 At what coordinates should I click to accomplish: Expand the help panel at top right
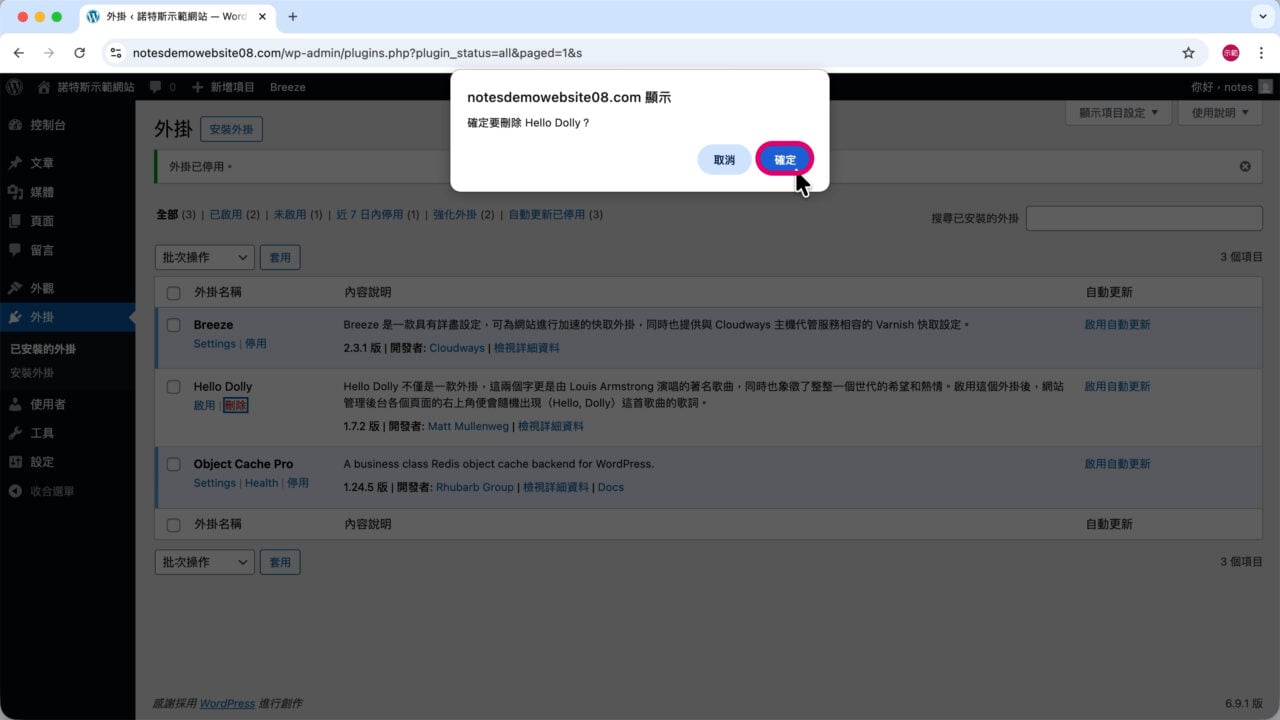pos(1220,113)
